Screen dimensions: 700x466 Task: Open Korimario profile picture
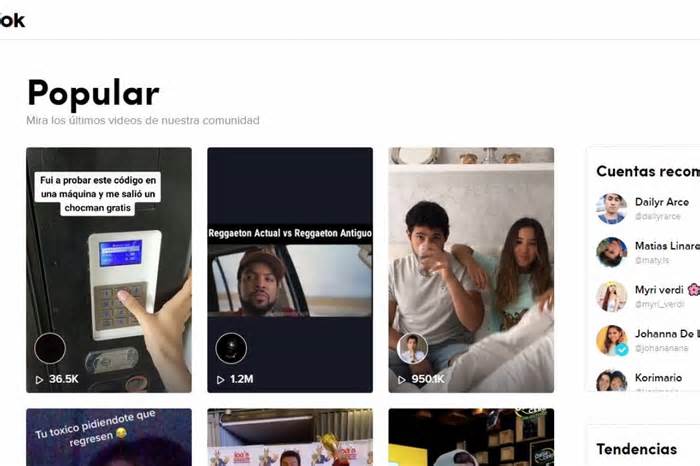click(611, 380)
